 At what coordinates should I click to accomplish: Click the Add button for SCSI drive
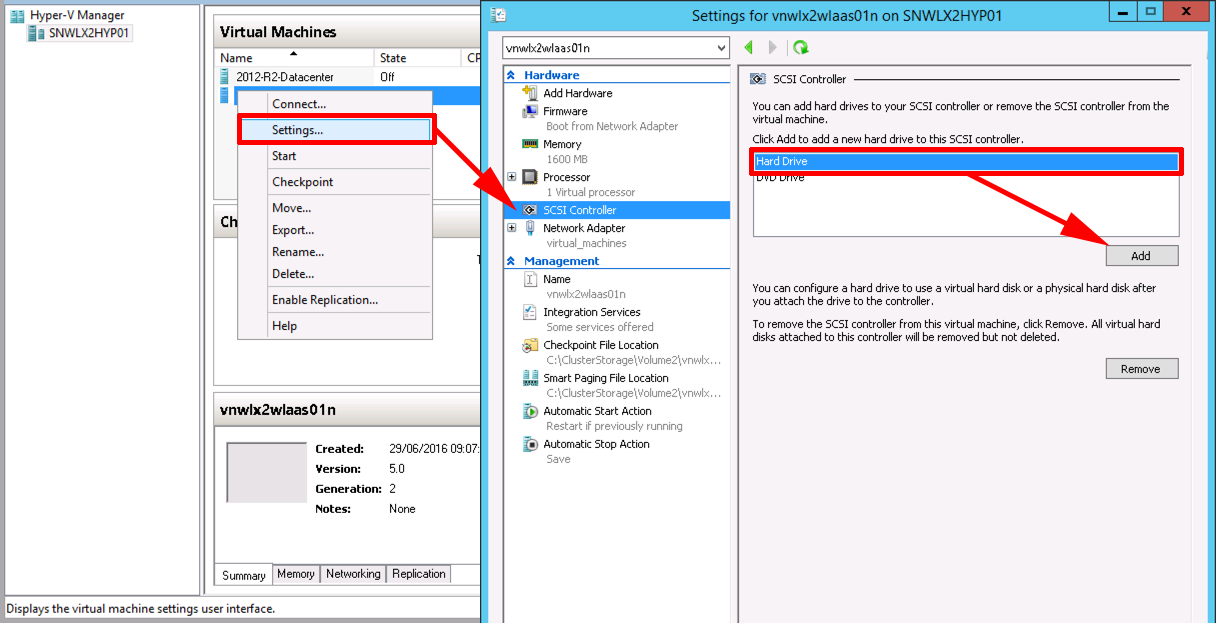tap(1142, 256)
